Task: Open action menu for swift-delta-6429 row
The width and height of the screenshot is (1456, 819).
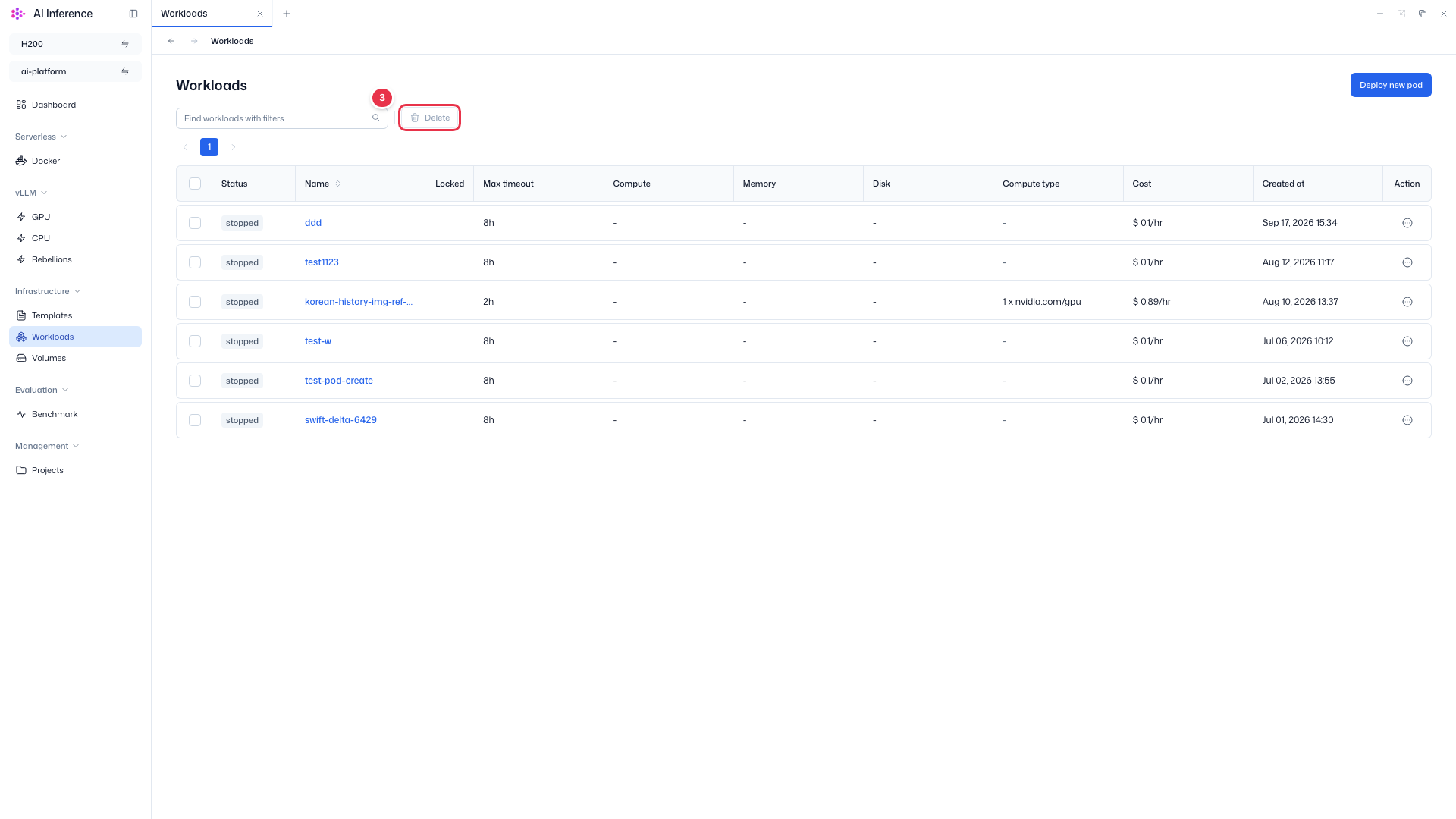Action: (x=1407, y=420)
